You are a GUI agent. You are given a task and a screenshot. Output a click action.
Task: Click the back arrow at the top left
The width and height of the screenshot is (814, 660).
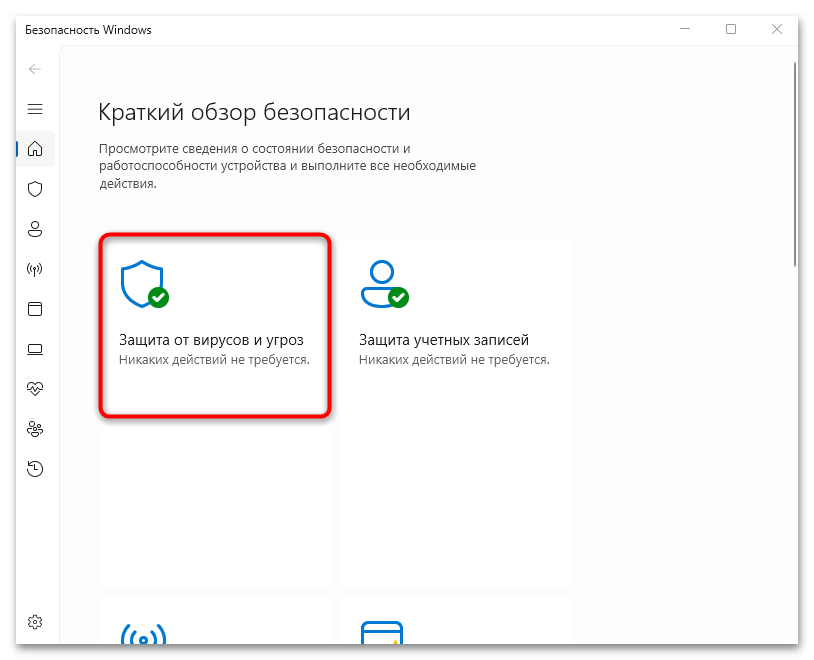[x=34, y=69]
